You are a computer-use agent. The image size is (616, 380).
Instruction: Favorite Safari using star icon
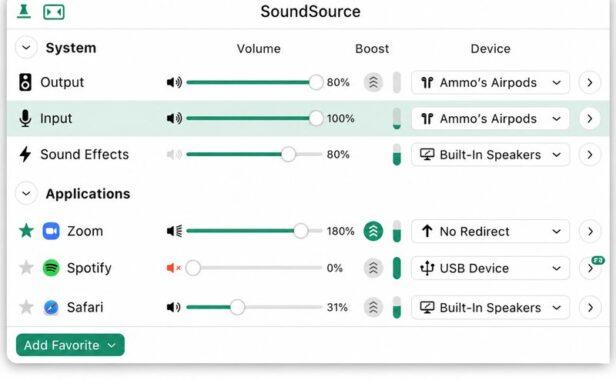pyautogui.click(x=26, y=307)
